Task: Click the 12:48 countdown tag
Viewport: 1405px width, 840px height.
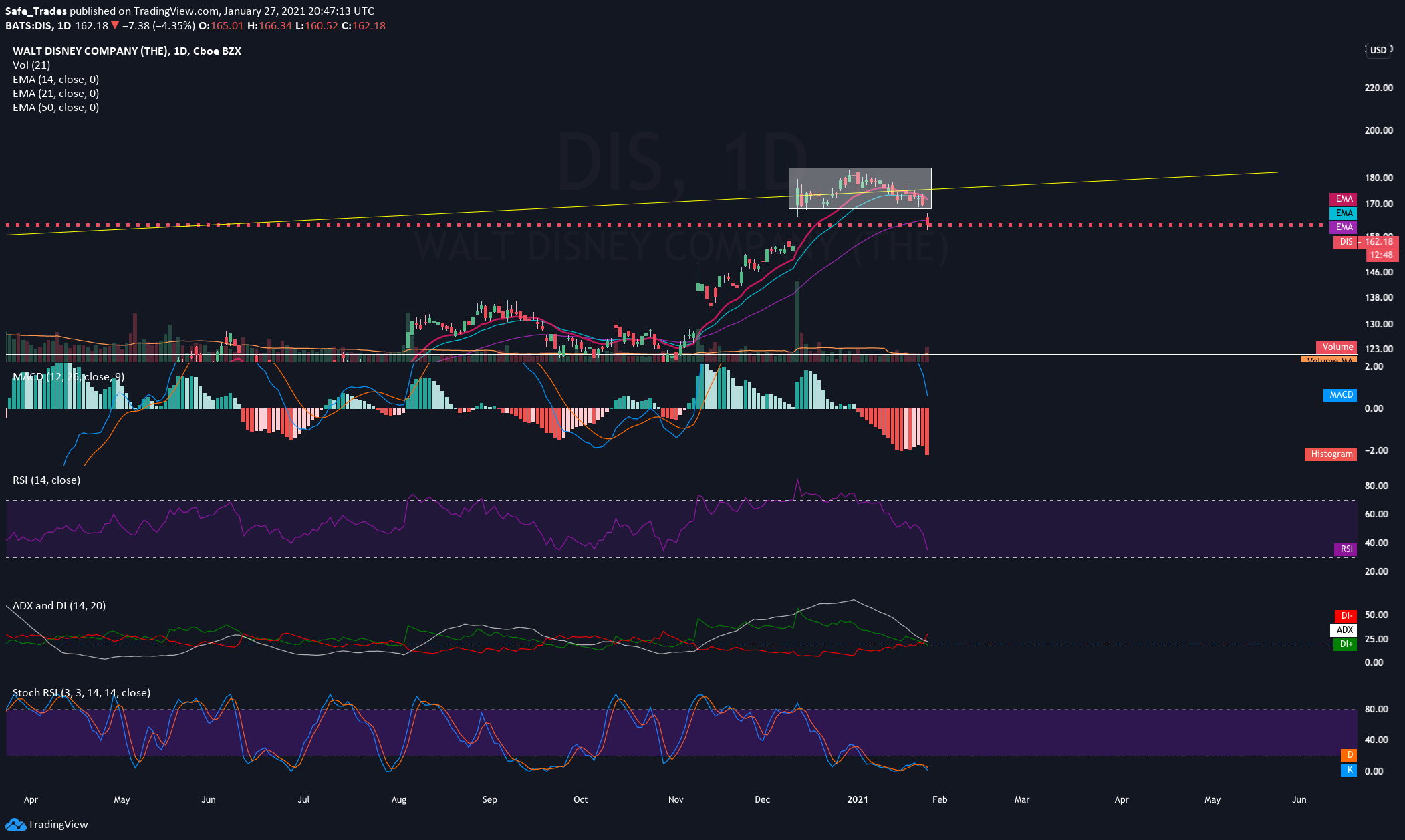Action: click(1381, 255)
